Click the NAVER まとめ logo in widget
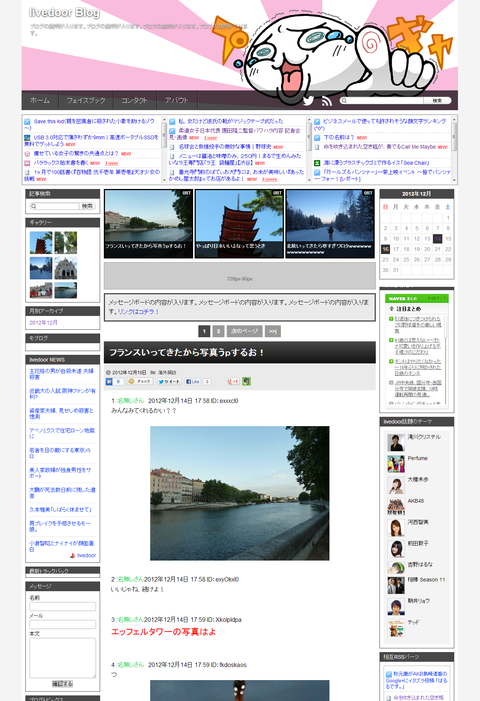 click(x=403, y=298)
